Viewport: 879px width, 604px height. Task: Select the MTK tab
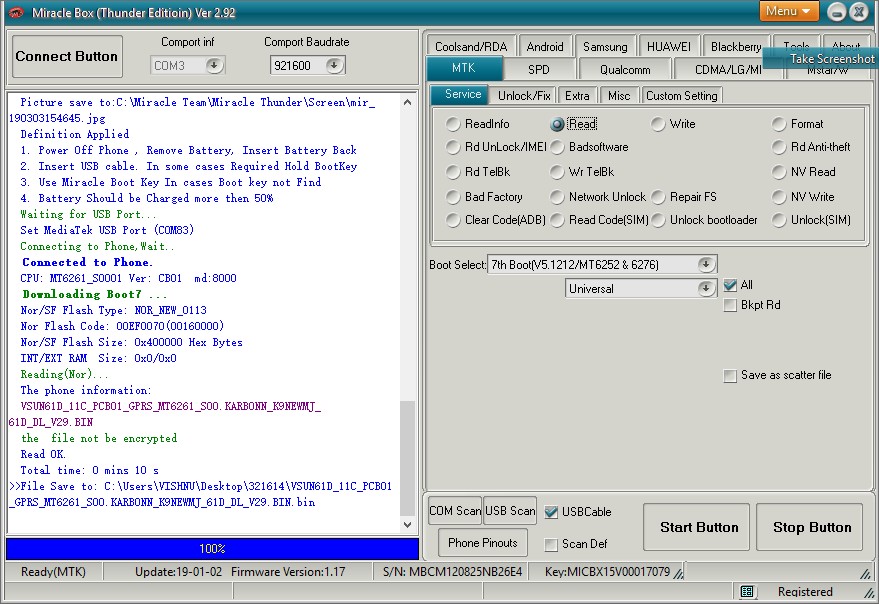[464, 68]
